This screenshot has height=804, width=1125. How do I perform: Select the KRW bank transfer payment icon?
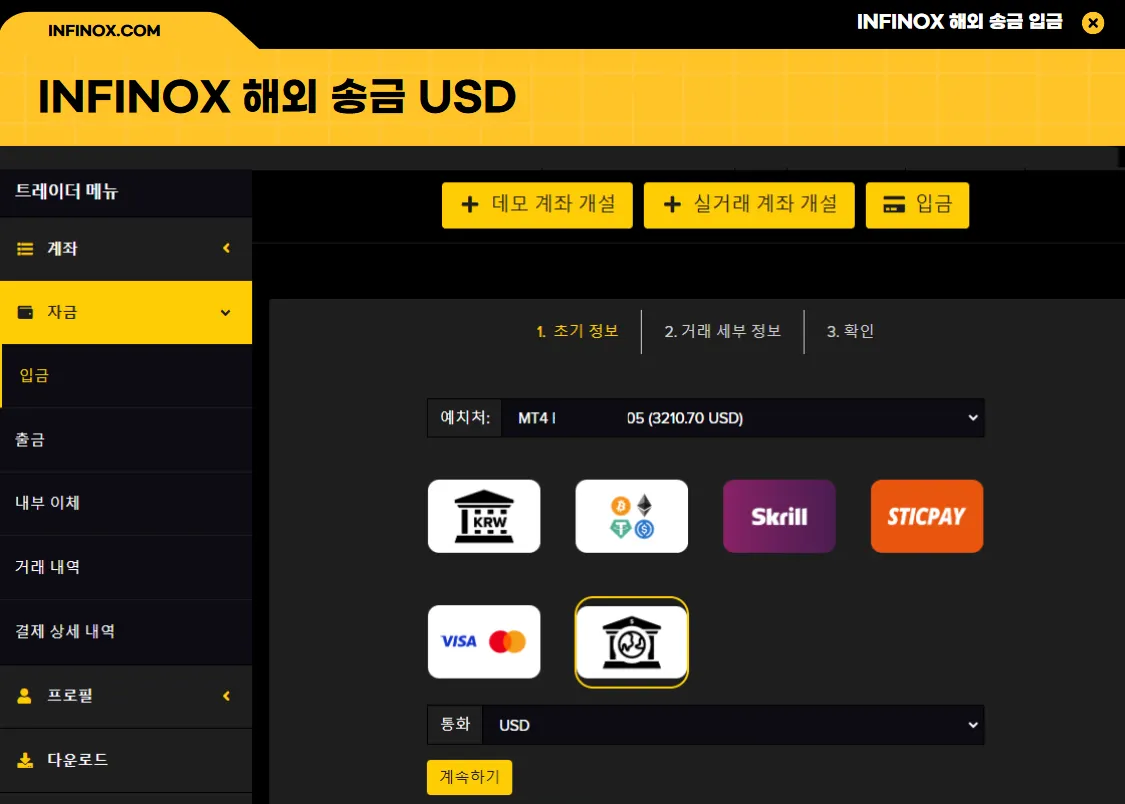[x=484, y=516]
